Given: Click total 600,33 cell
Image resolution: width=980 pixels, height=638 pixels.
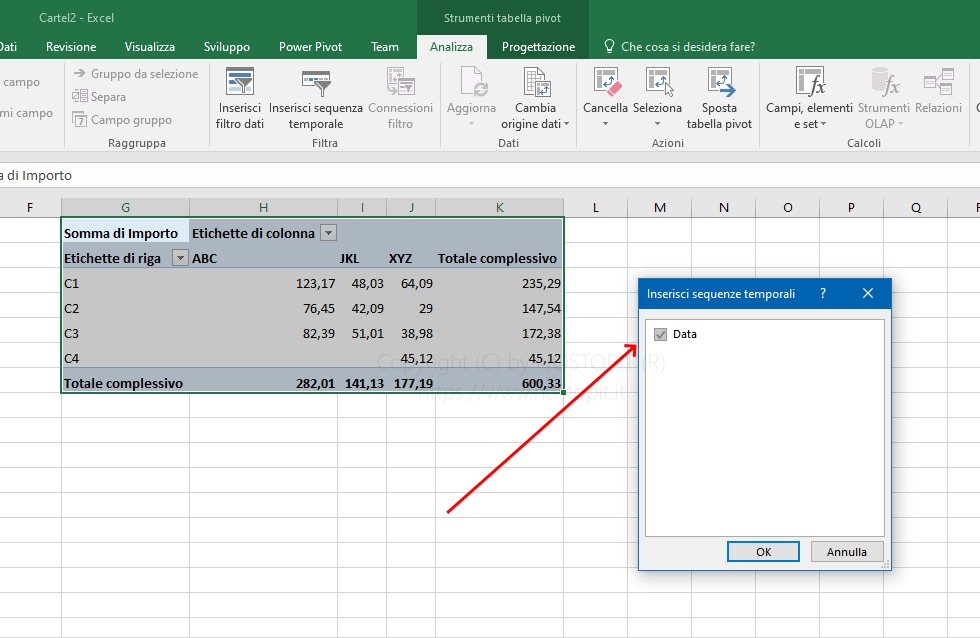Looking at the screenshot, I should pyautogui.click(x=499, y=383).
